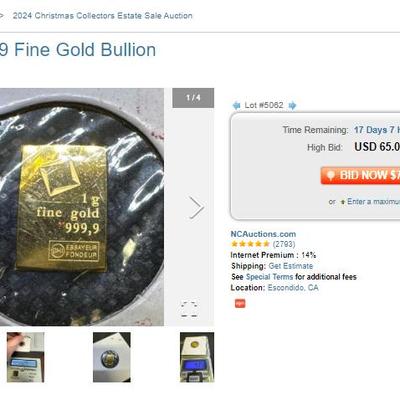This screenshot has height=400, width=400.
Task: Select thumbnail showing hand holding gold tester
Action: tap(25, 357)
